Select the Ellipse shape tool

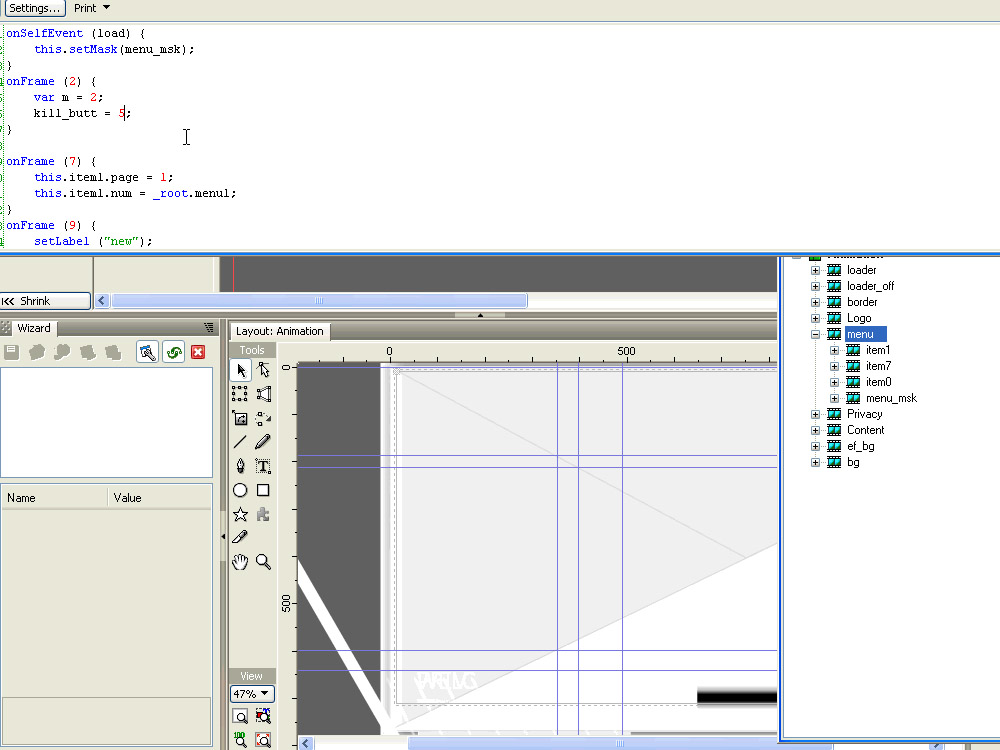click(x=240, y=490)
